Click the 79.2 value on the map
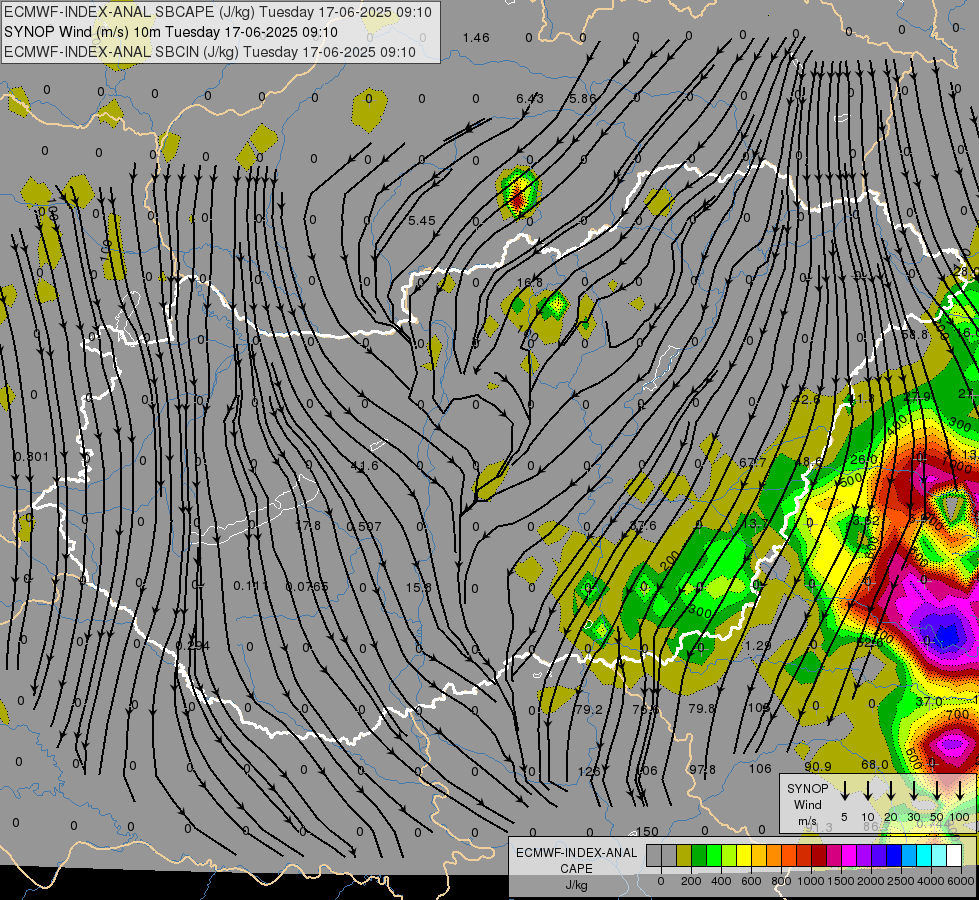The image size is (979, 900). point(589,710)
